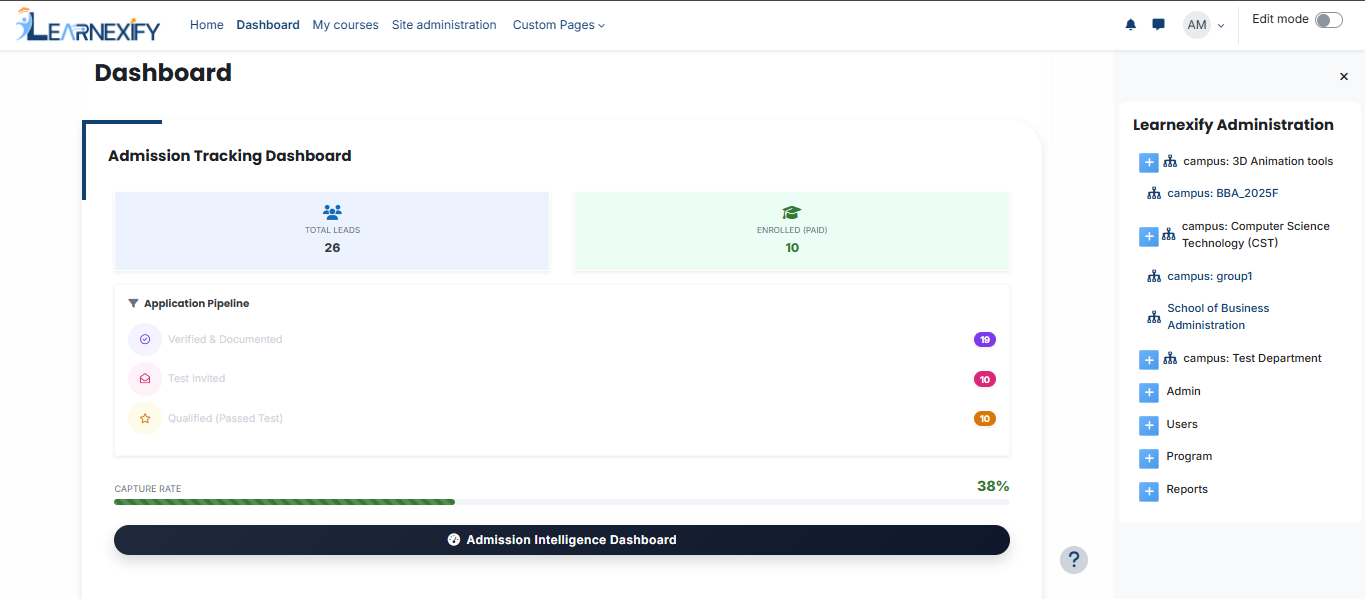Toggle the Edit mode switch
The image size is (1365, 599).
pos(1328,20)
